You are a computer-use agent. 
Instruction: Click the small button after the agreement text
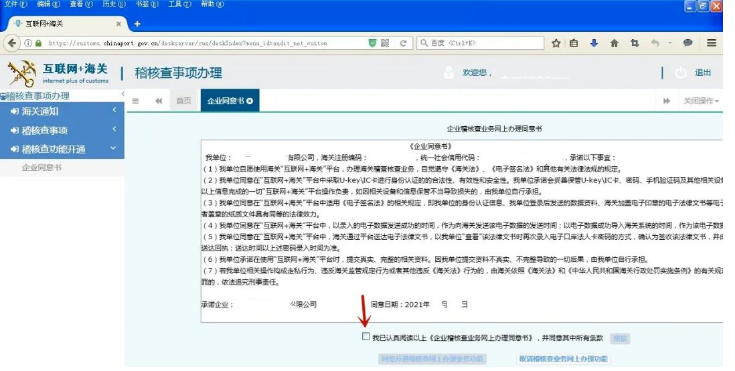click(620, 338)
